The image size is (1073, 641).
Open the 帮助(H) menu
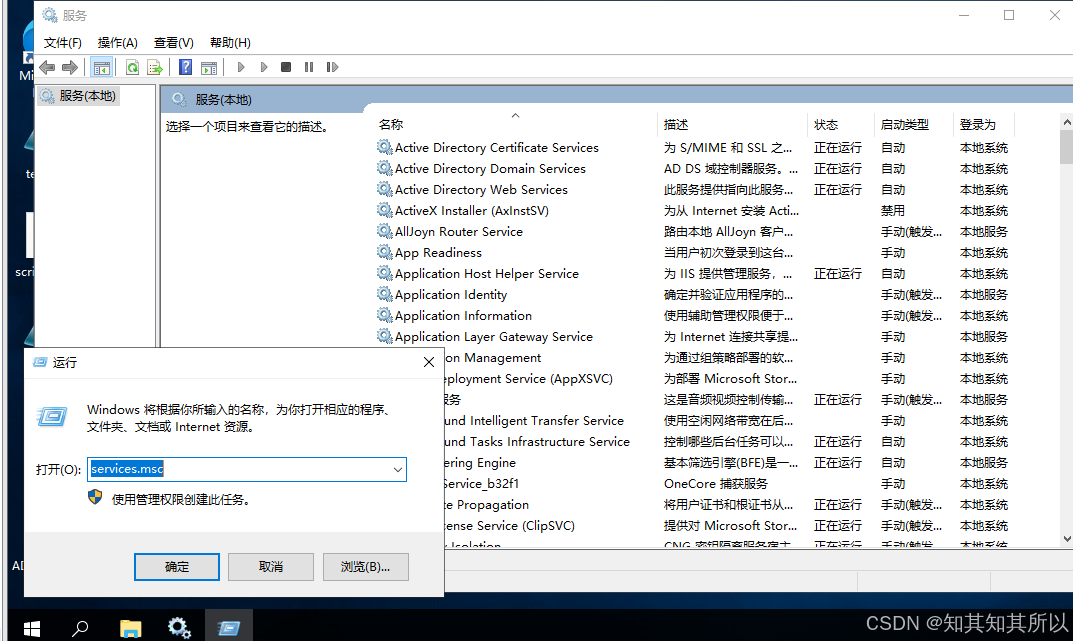pyautogui.click(x=230, y=42)
